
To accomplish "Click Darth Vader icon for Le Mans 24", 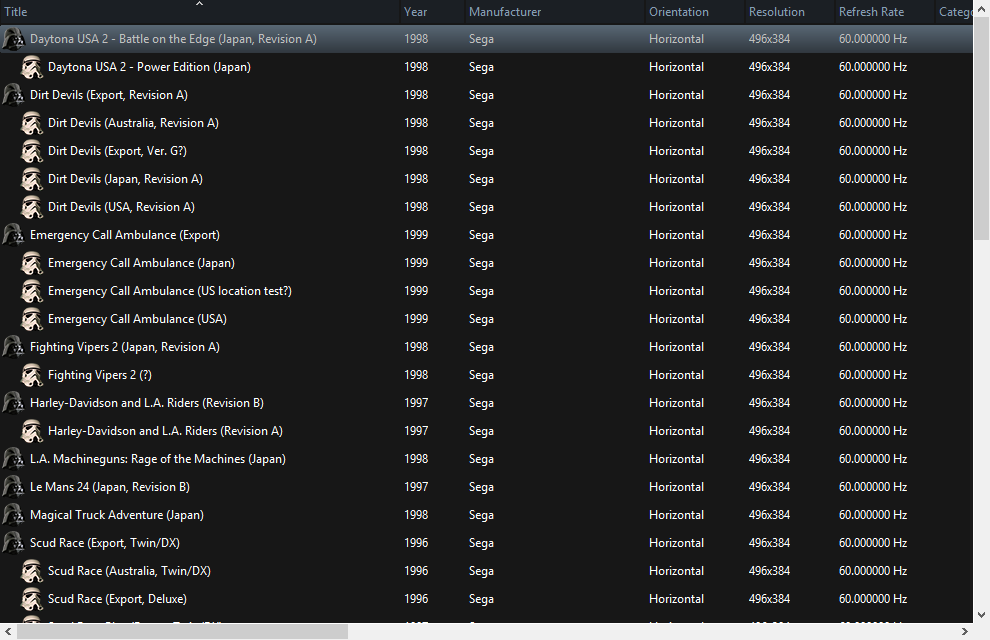I will click(x=13, y=487).
